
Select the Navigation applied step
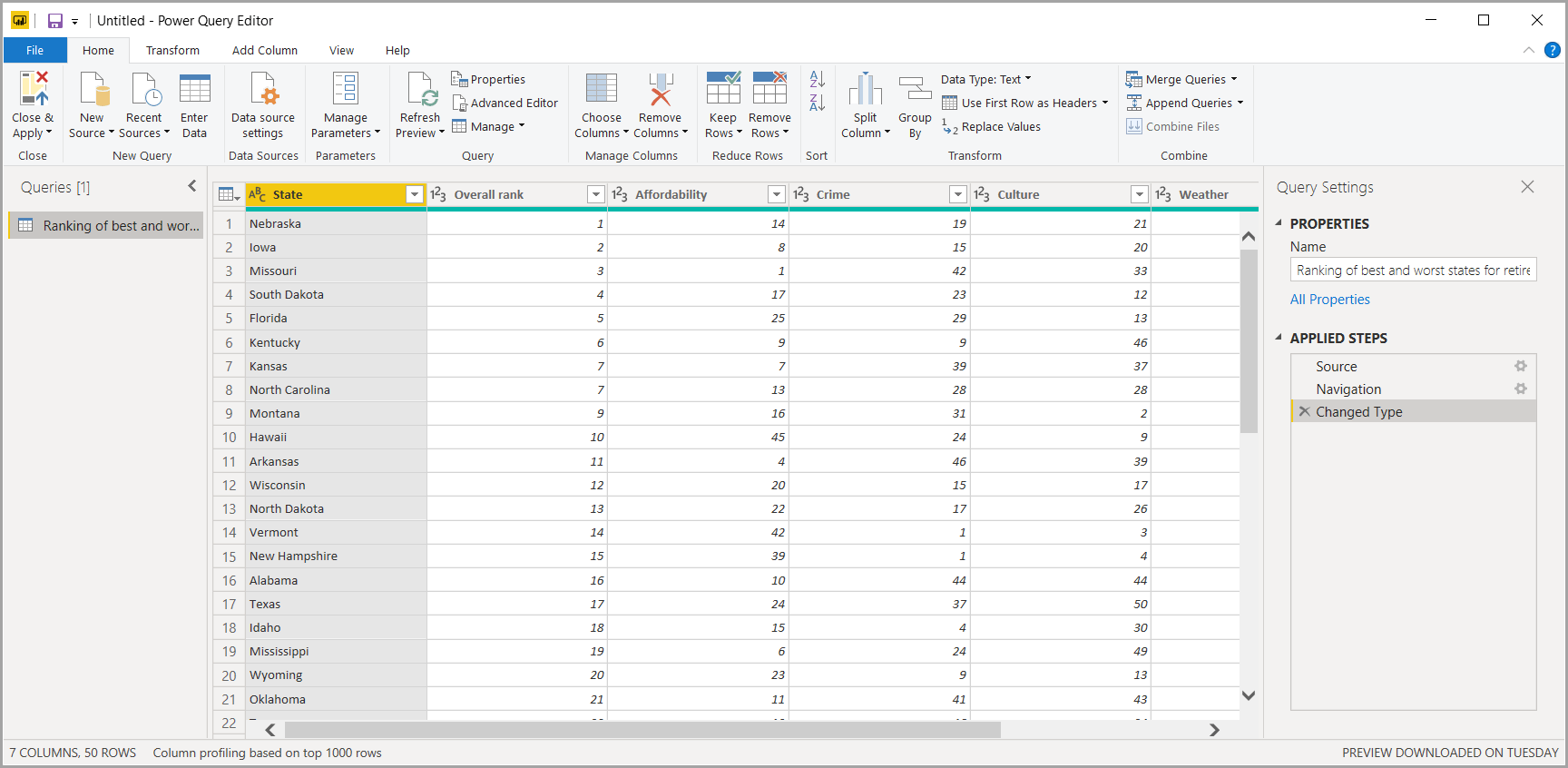point(1414,389)
